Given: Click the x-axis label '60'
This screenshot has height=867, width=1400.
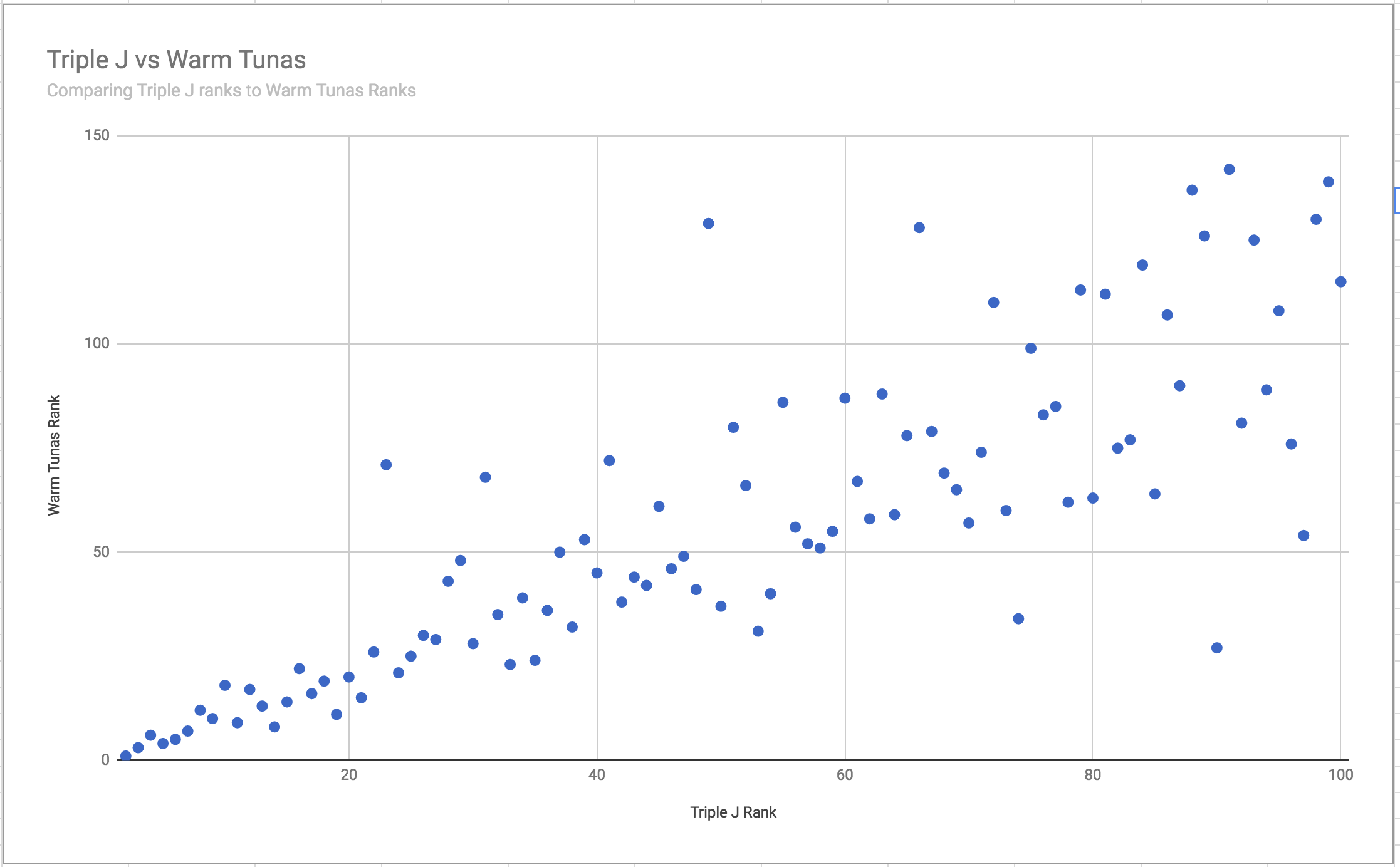Looking at the screenshot, I should pyautogui.click(x=845, y=775).
